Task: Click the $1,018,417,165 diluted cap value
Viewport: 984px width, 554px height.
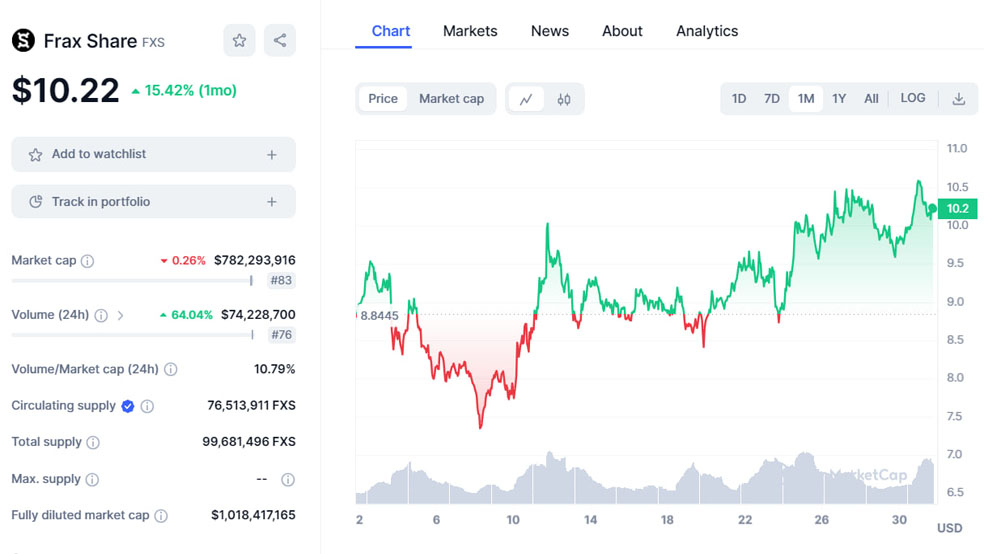Action: 253,516
